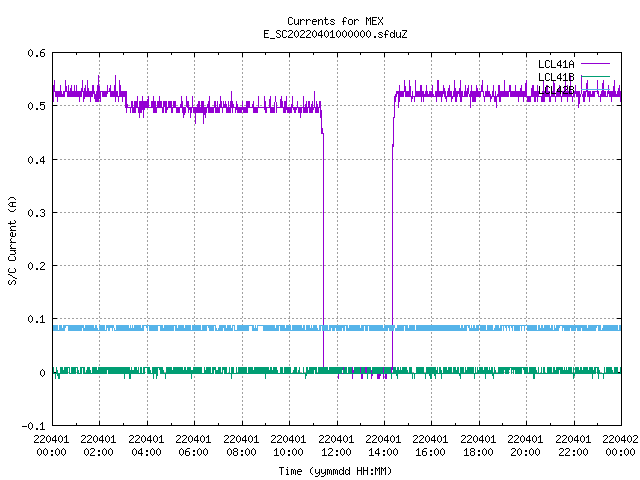Click the 14:00 x-axis time label

383,452
